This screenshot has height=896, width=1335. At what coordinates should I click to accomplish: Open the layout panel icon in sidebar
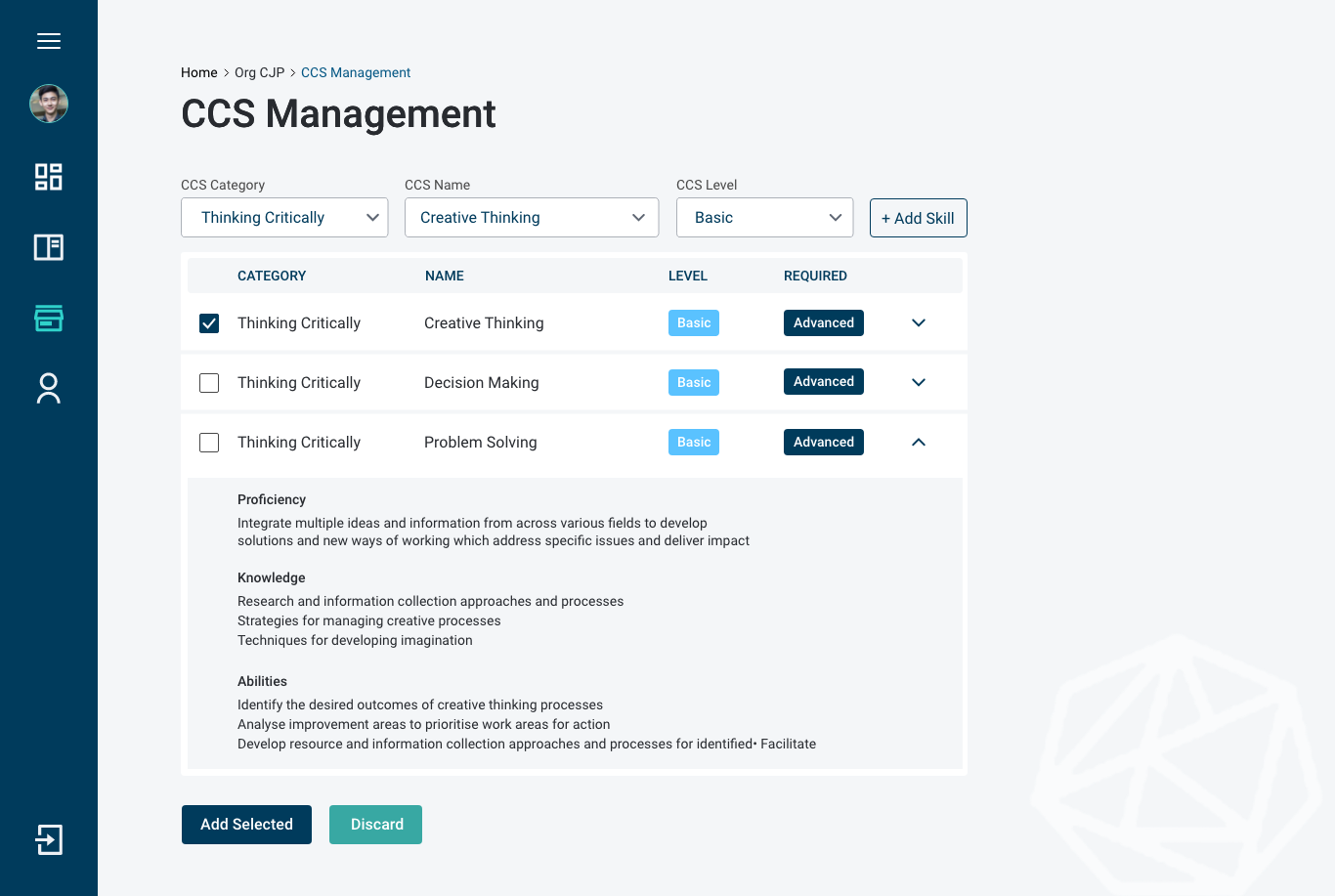click(49, 247)
